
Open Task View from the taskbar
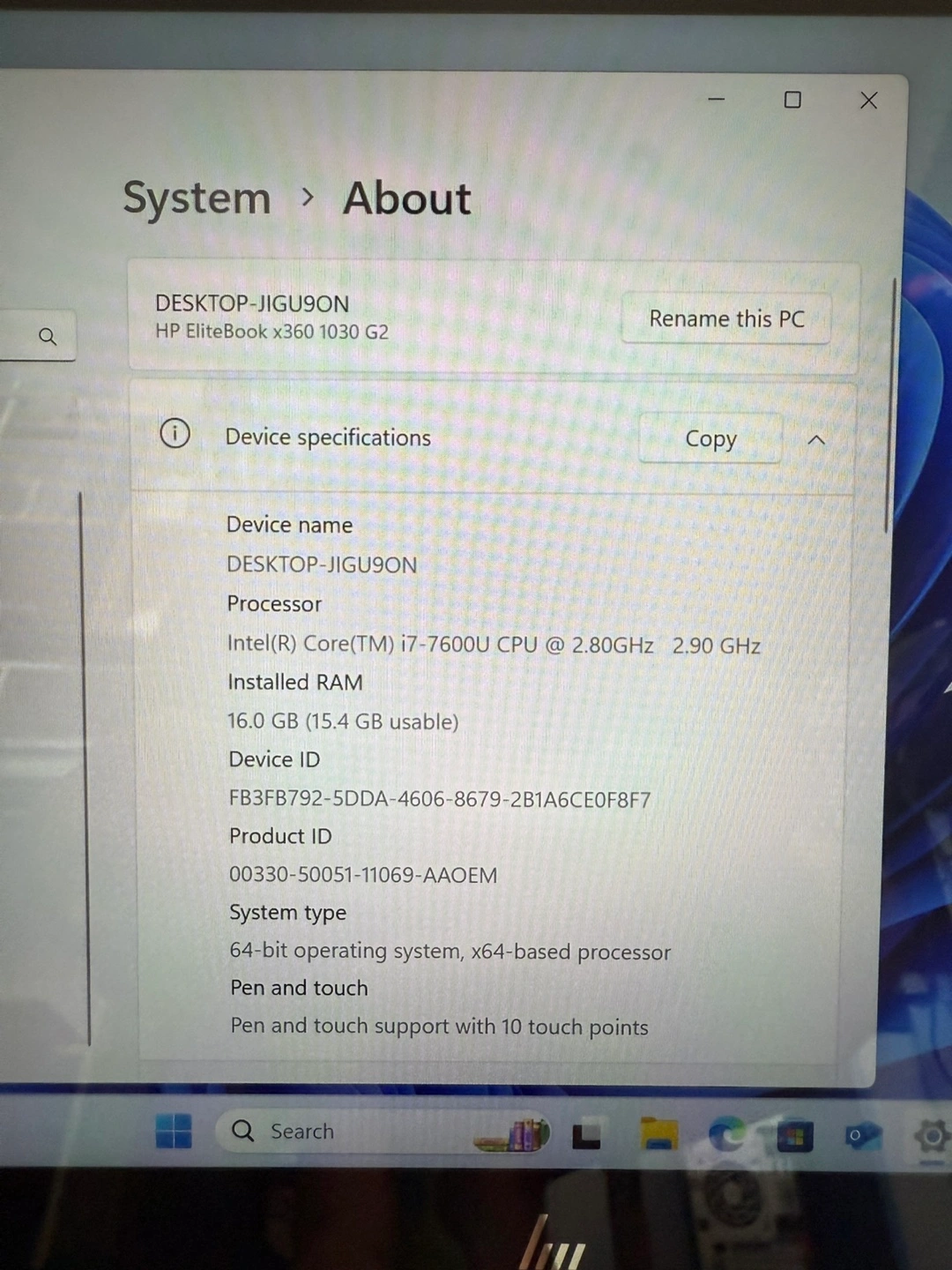pos(586,1134)
